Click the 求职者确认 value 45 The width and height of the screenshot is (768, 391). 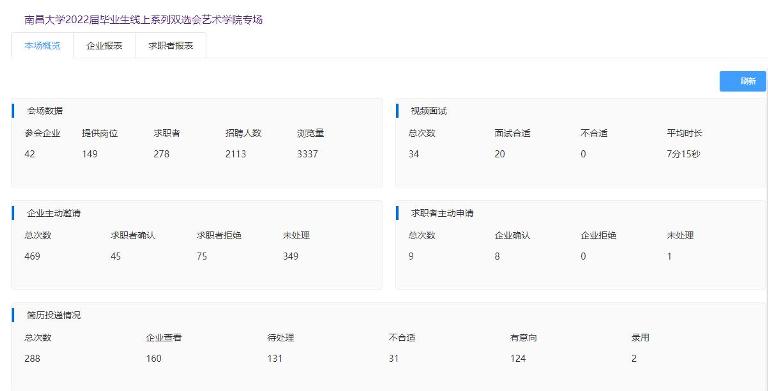(116, 256)
